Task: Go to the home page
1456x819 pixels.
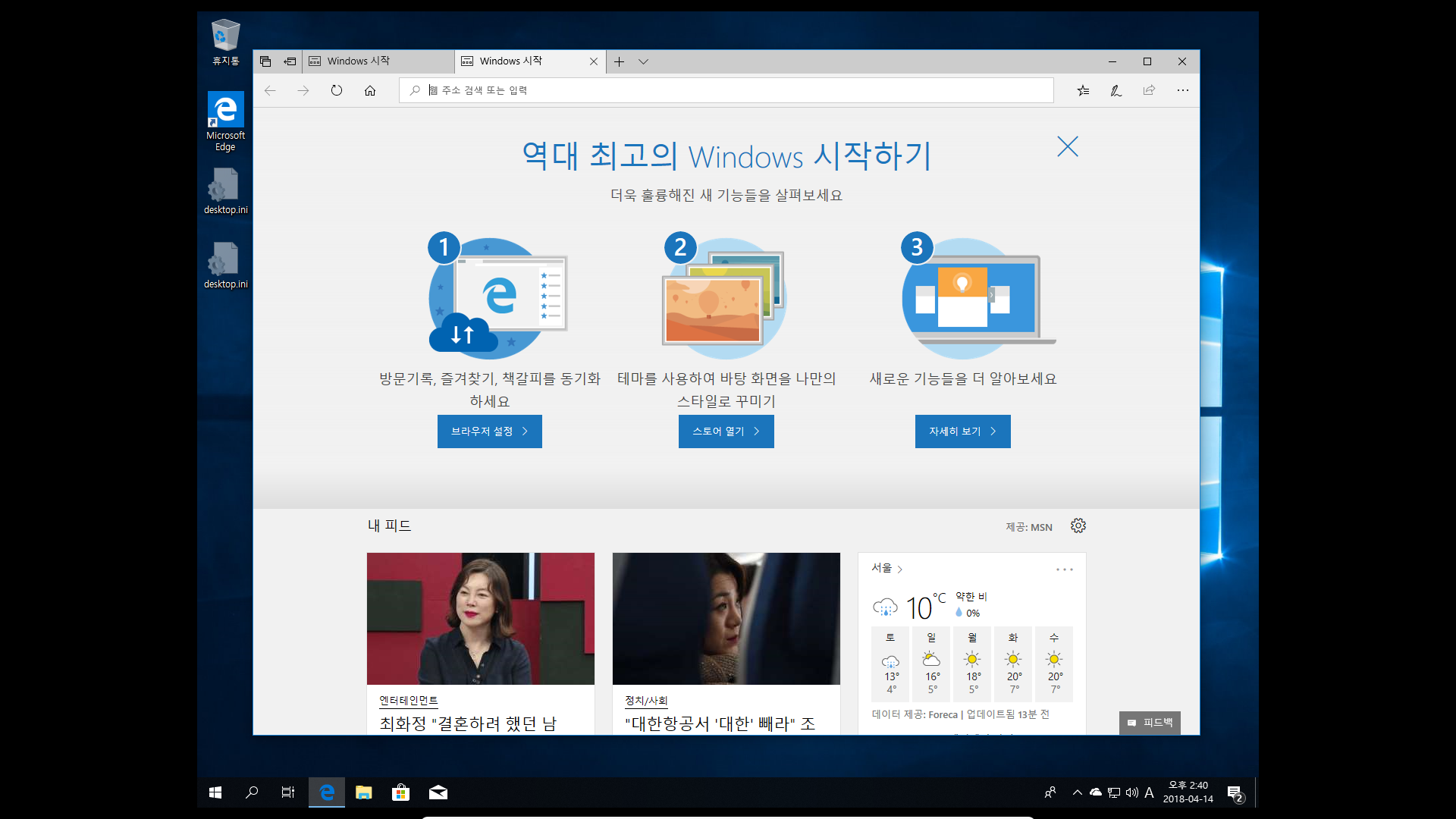Action: point(370,90)
